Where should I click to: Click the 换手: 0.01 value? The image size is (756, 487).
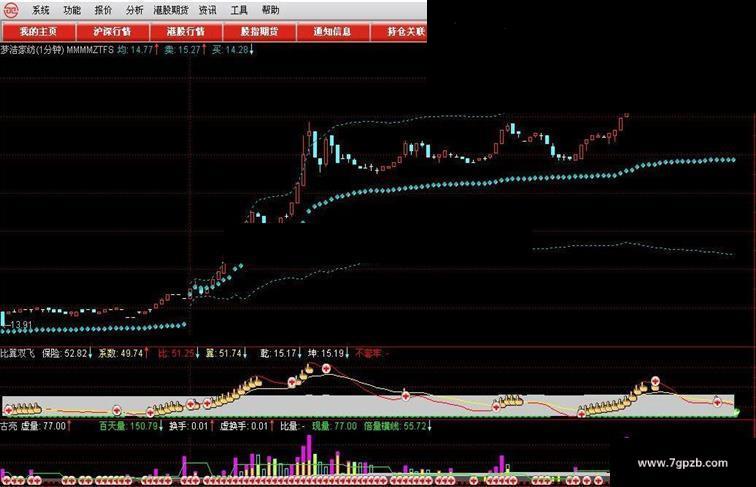pos(191,426)
